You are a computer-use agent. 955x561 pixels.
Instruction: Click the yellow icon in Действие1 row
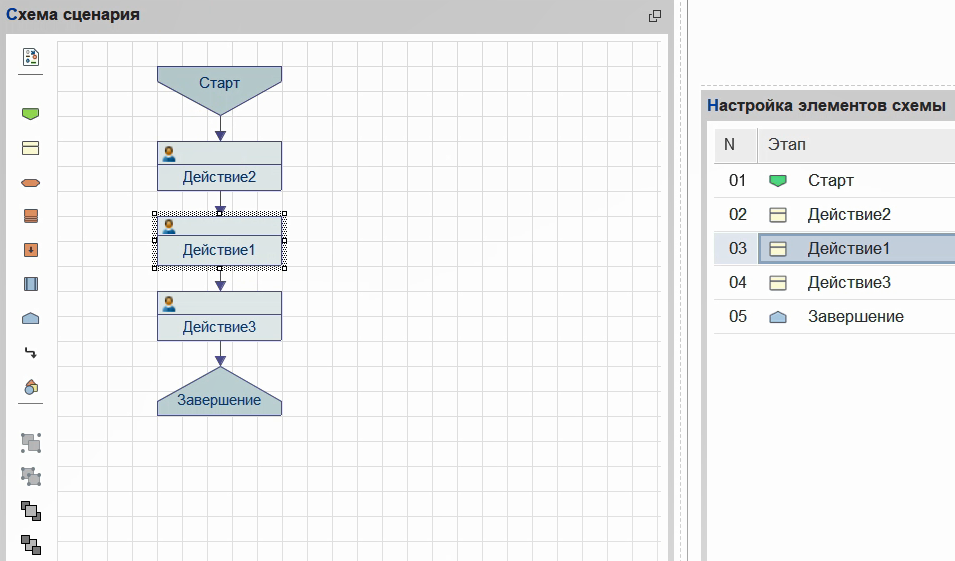(x=778, y=249)
